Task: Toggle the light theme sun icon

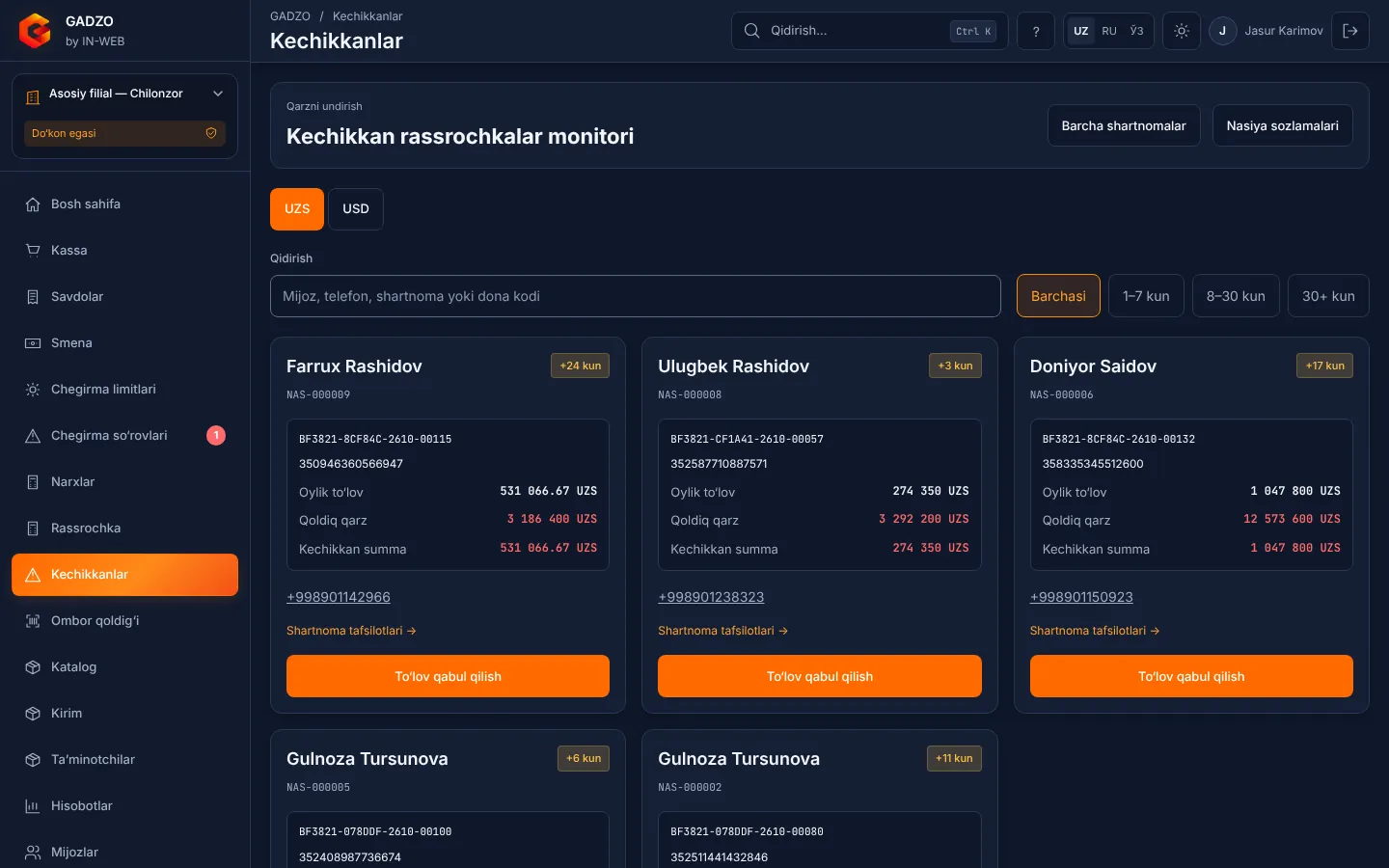Action: pyautogui.click(x=1182, y=31)
